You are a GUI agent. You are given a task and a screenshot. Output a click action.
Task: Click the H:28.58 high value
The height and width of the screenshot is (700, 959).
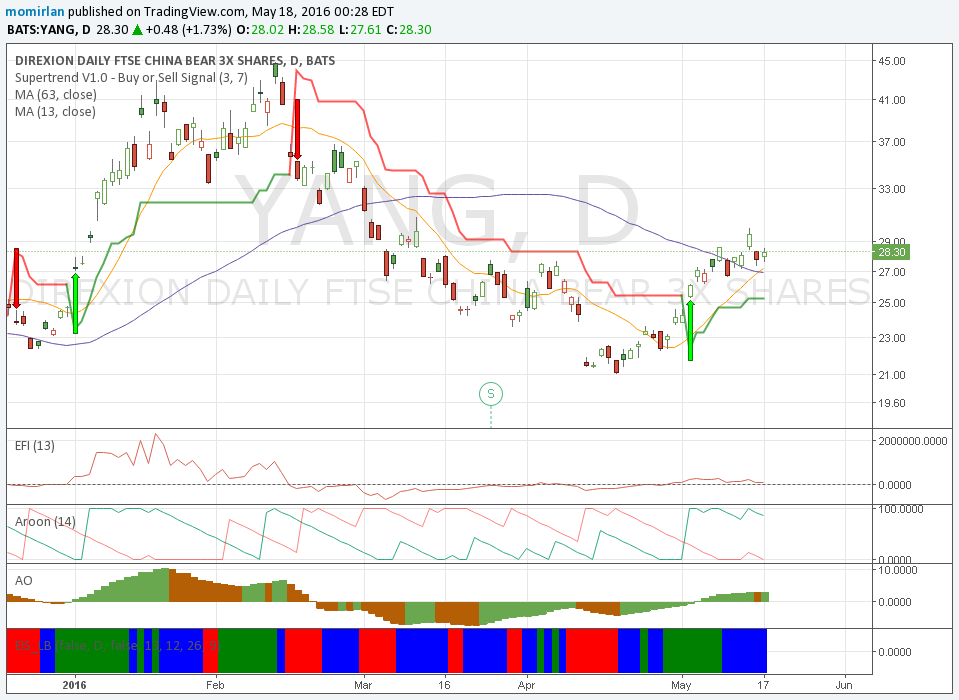pos(311,30)
